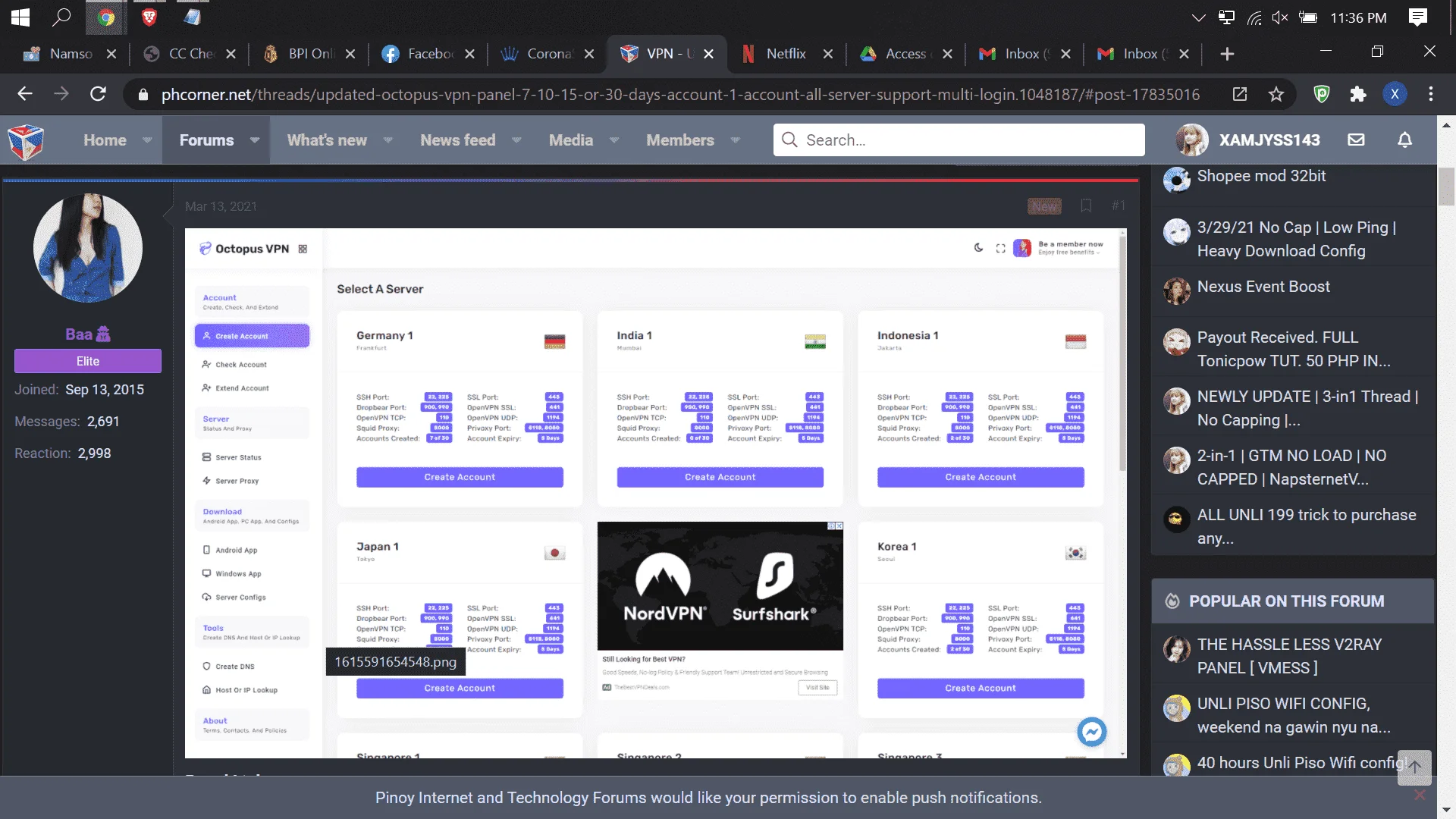Viewport: 1456px width, 819px height.
Task: Open the XAMJYSS143 account menu
Action: 1247,140
